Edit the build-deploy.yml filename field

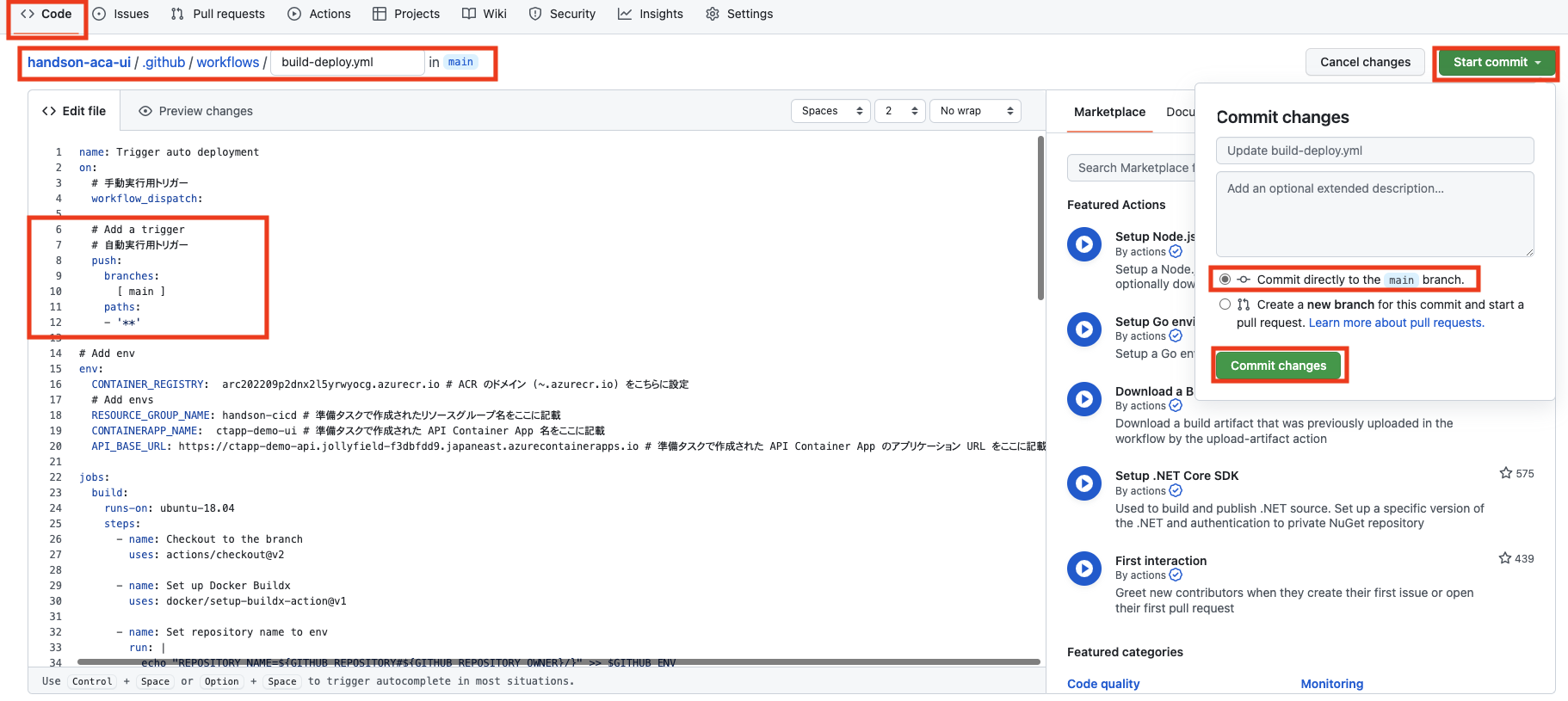[x=348, y=62]
